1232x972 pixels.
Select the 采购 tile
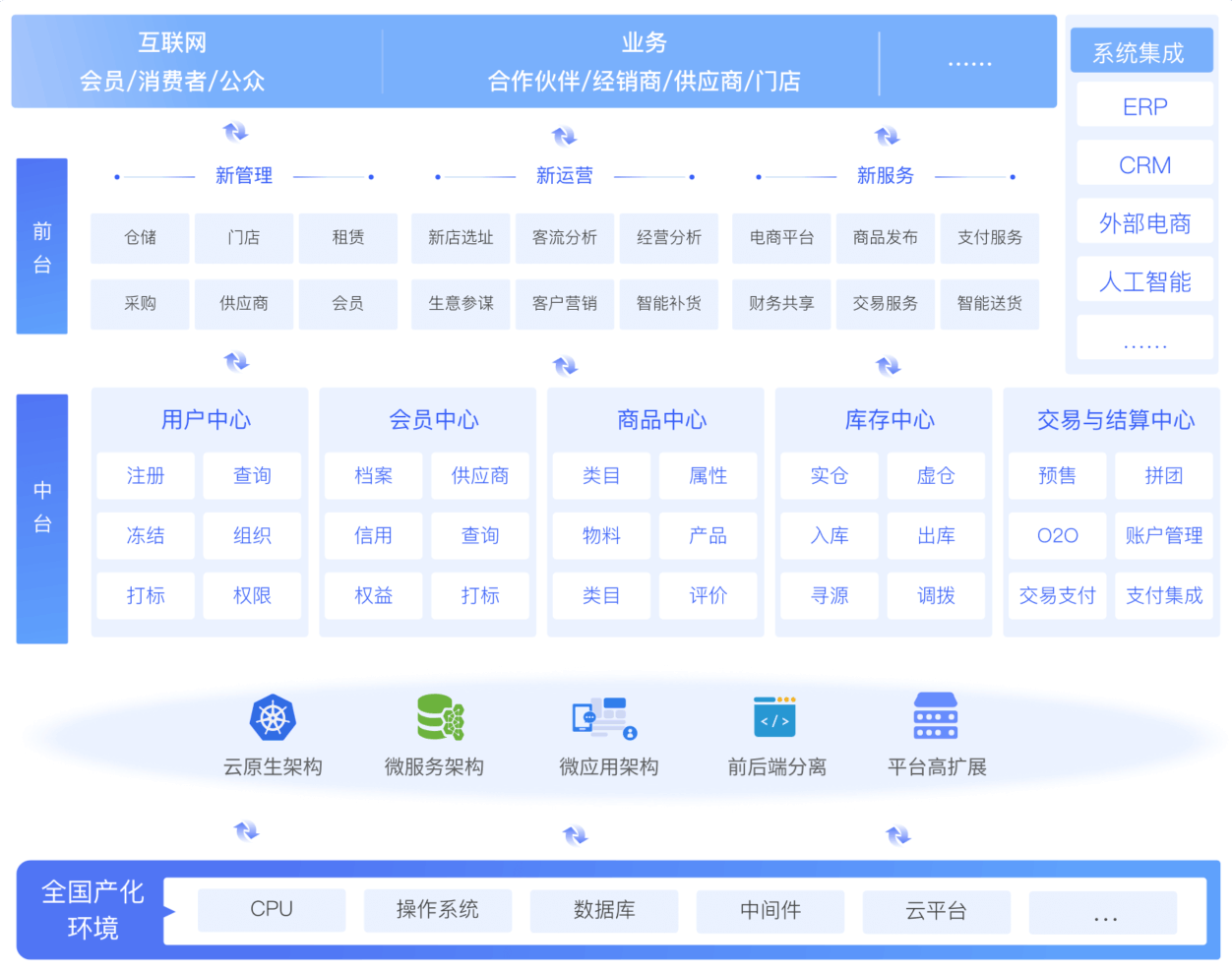pyautogui.click(x=140, y=303)
